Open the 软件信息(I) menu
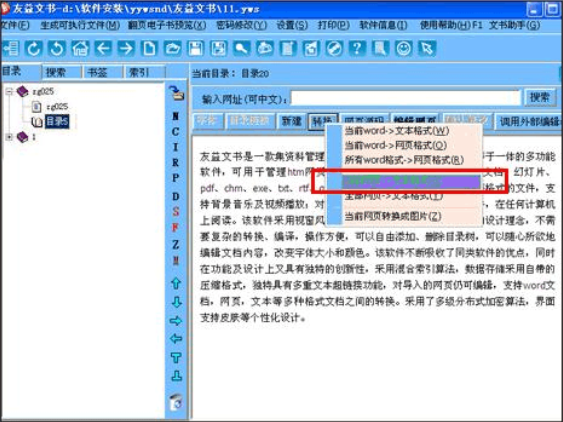The width and height of the screenshot is (563, 422). 383,25
